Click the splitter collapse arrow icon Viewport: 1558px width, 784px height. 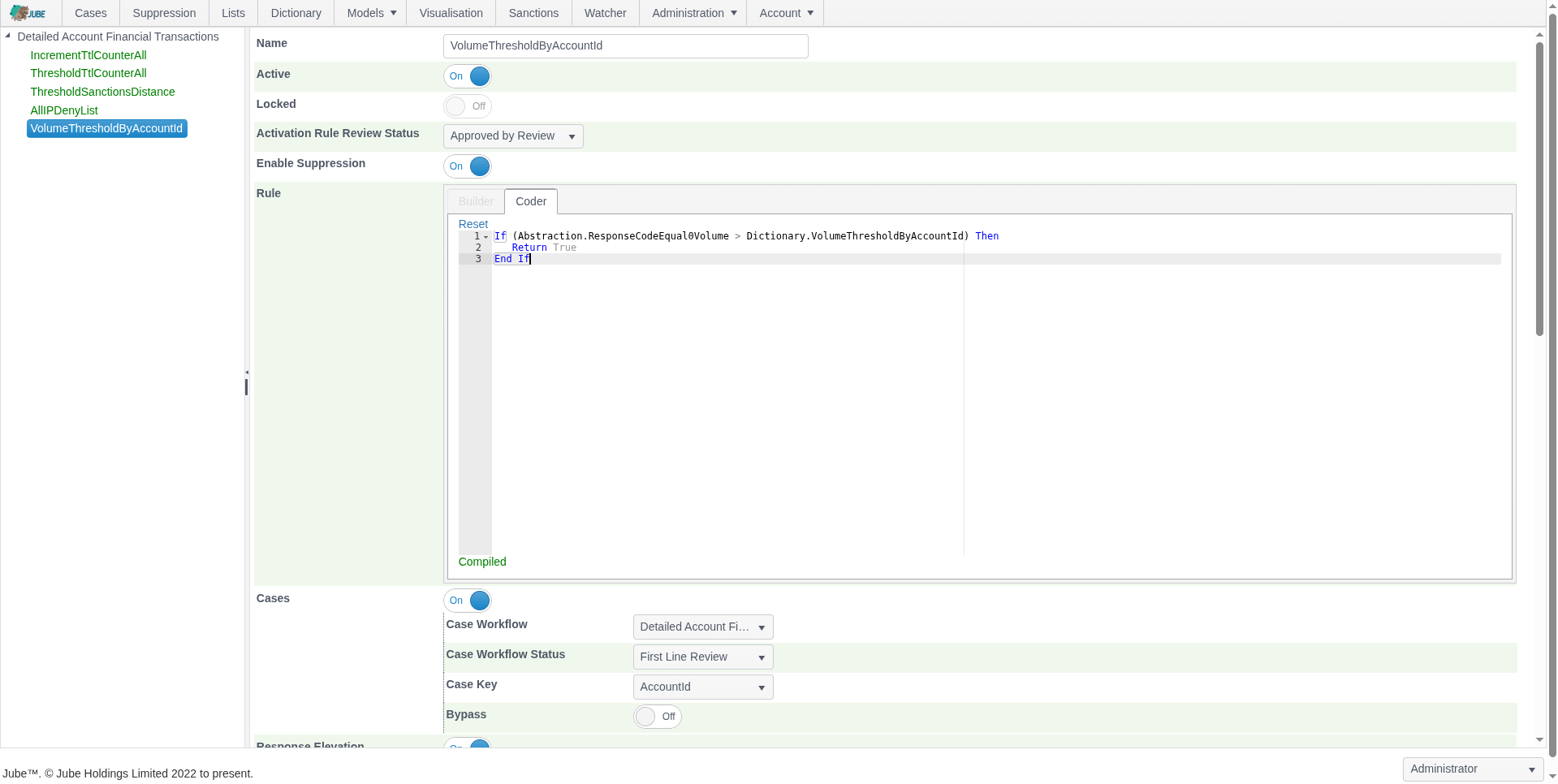tap(247, 373)
